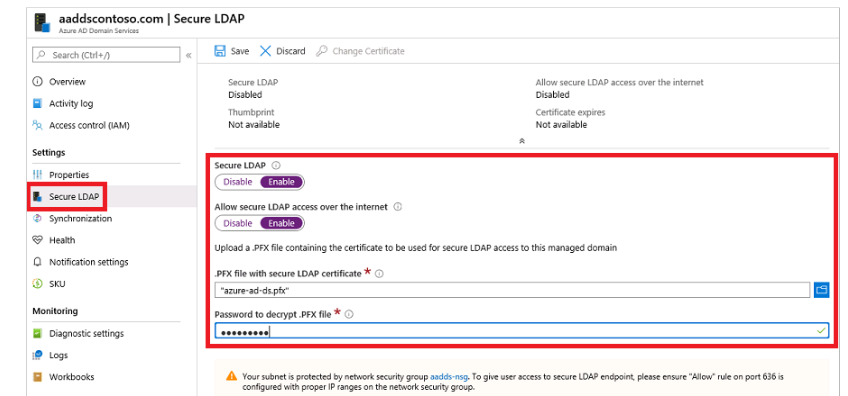Click the .PFX file name field

pos(512,290)
